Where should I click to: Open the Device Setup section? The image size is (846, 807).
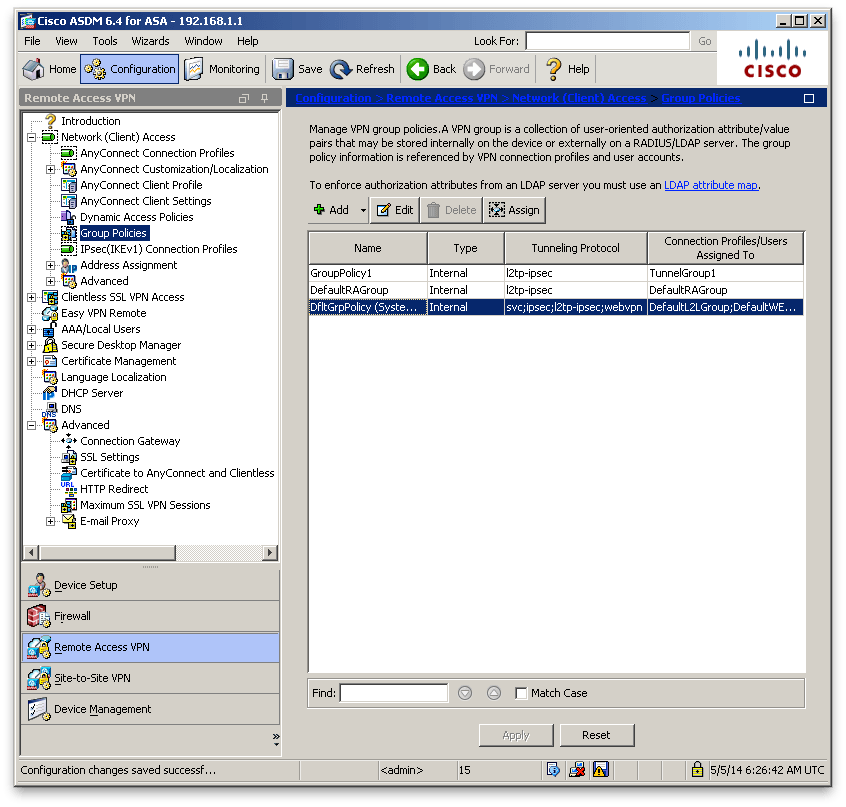(x=151, y=585)
